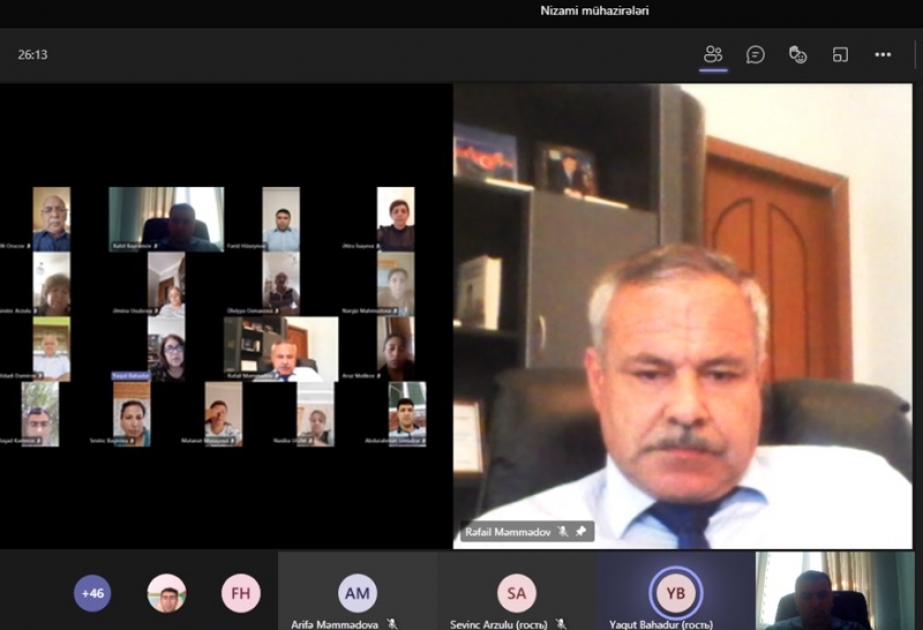This screenshot has height=630, width=923.
Task: Click the muted mic icon next to Sevinc Arzulu
Action: [x=561, y=624]
